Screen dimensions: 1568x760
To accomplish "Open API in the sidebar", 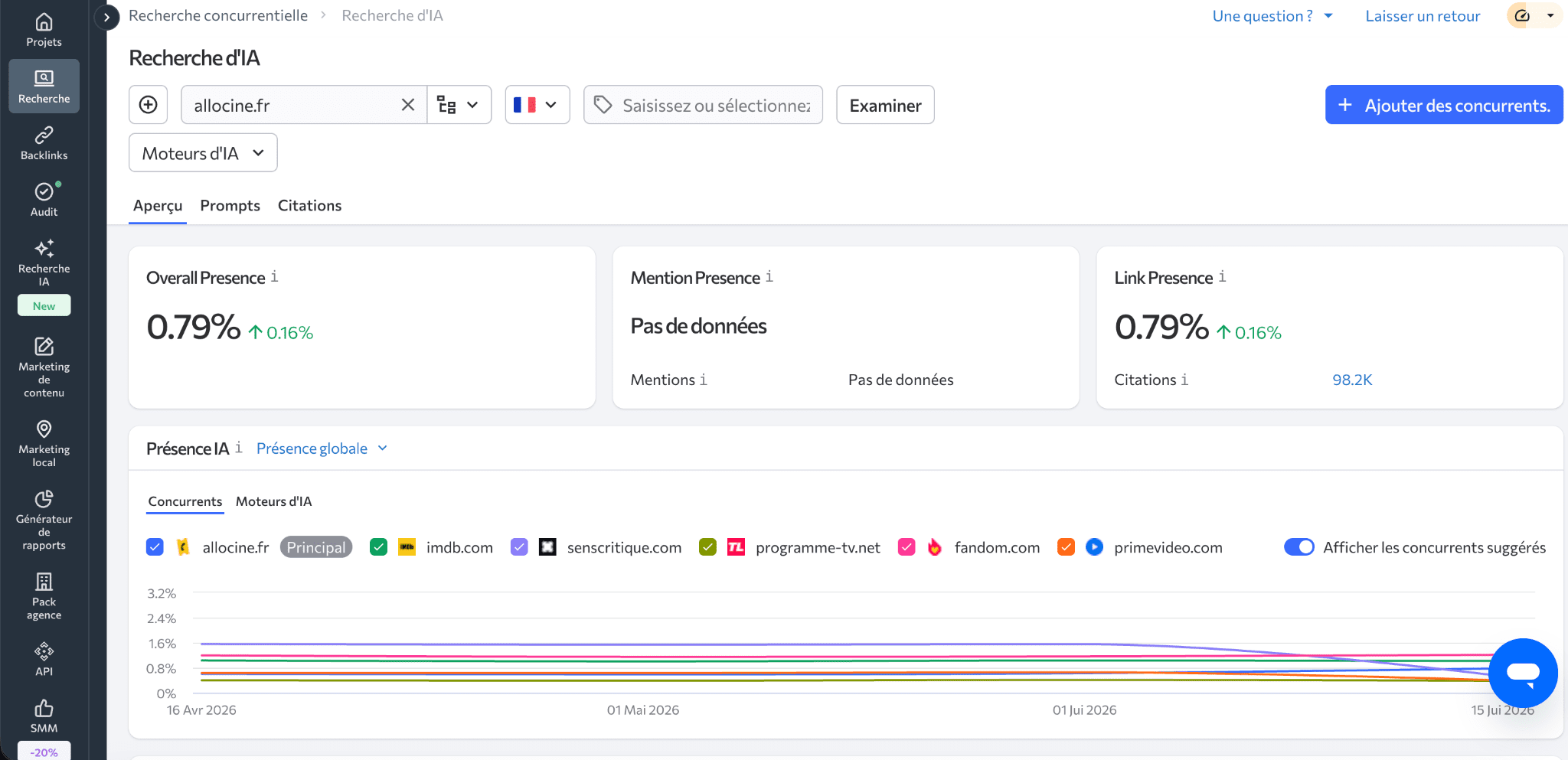I will click(x=44, y=659).
